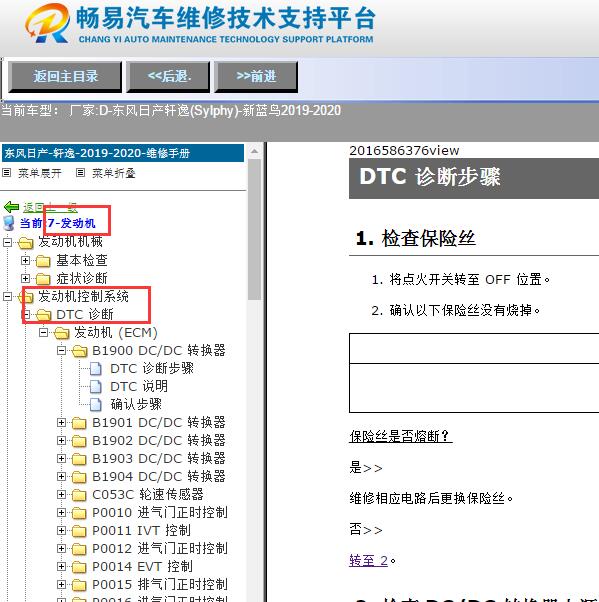Click the B1903 DC/DC 转换器 folder icon
Image resolution: width=599 pixels, height=602 pixels.
pos(79,459)
